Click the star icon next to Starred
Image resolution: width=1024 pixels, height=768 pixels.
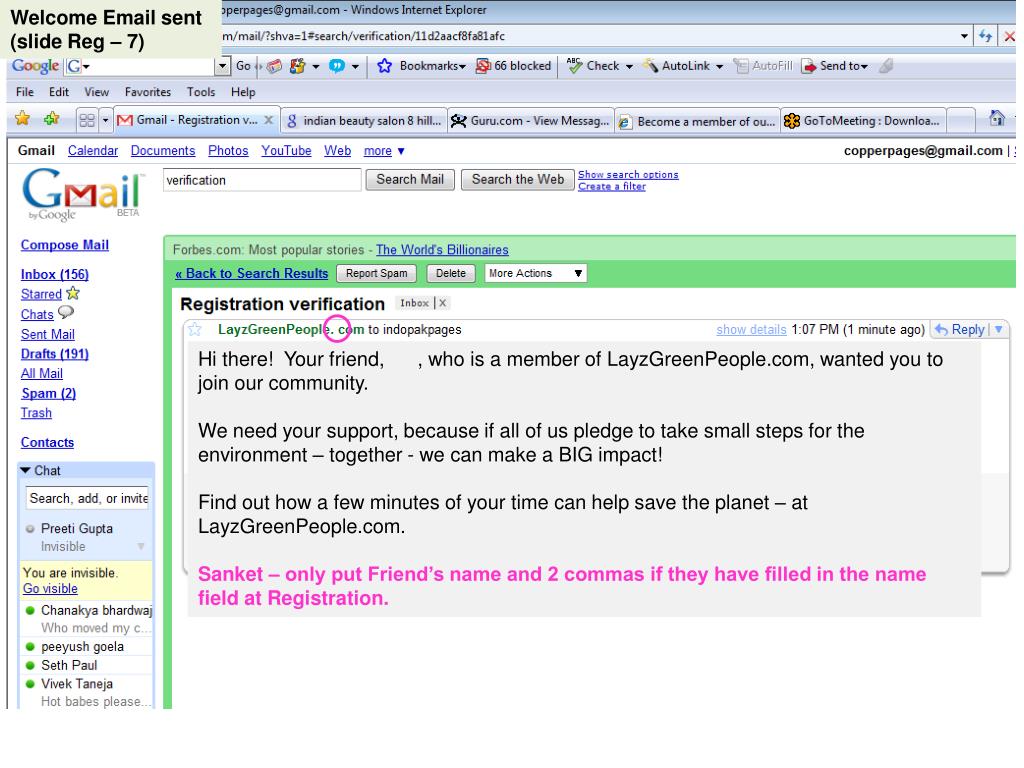[x=73, y=293]
